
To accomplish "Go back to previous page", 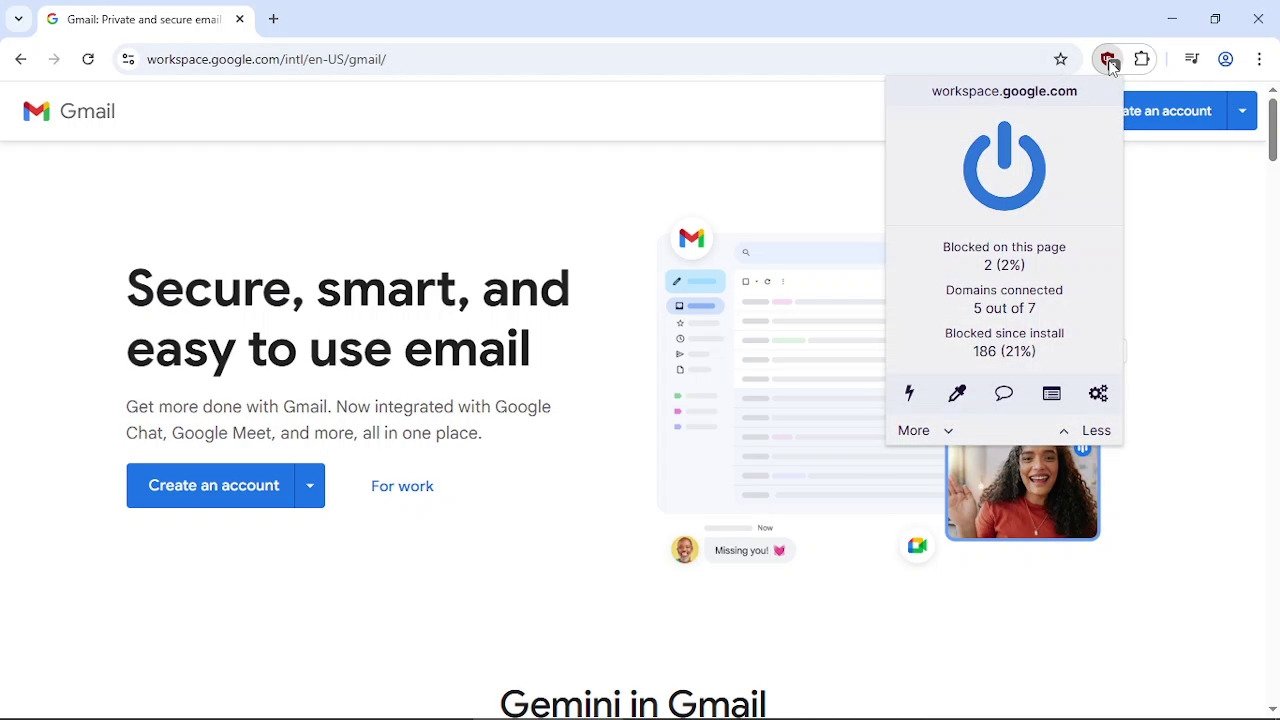I will [21, 59].
